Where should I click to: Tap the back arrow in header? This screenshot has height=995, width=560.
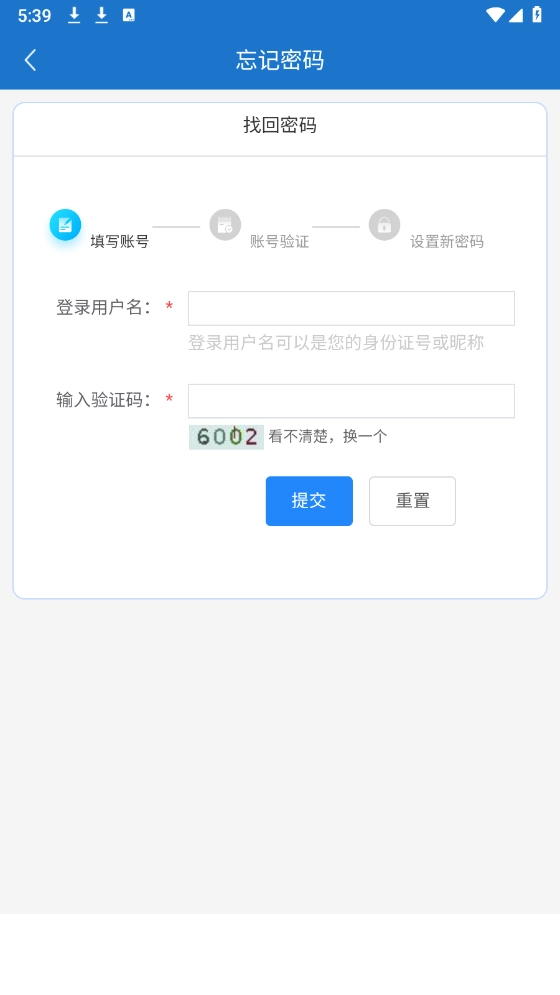[x=30, y=60]
